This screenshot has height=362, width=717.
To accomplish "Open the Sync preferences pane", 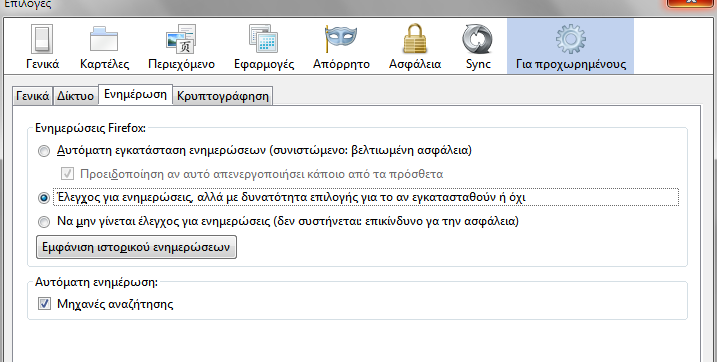I will (x=478, y=46).
